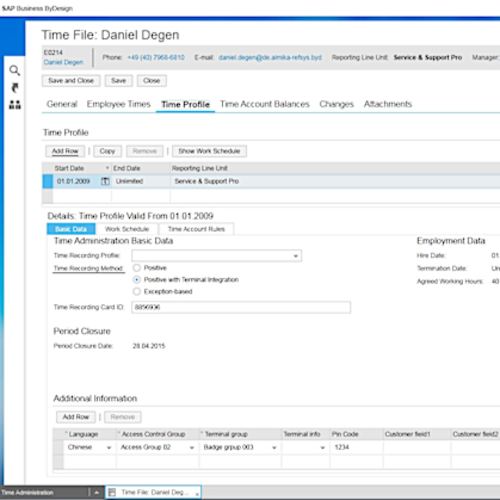Select the Additional Information row selector for Chinese
Viewport: 500px width, 500px height.
click(x=58, y=447)
